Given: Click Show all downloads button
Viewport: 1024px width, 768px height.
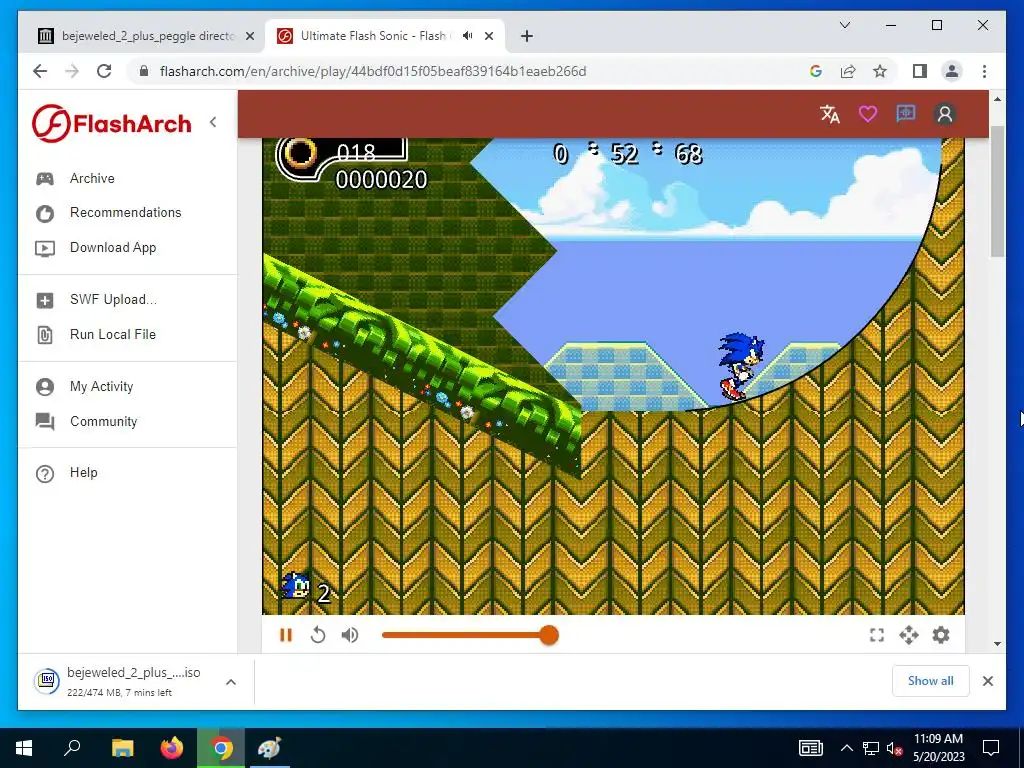Looking at the screenshot, I should [x=930, y=681].
